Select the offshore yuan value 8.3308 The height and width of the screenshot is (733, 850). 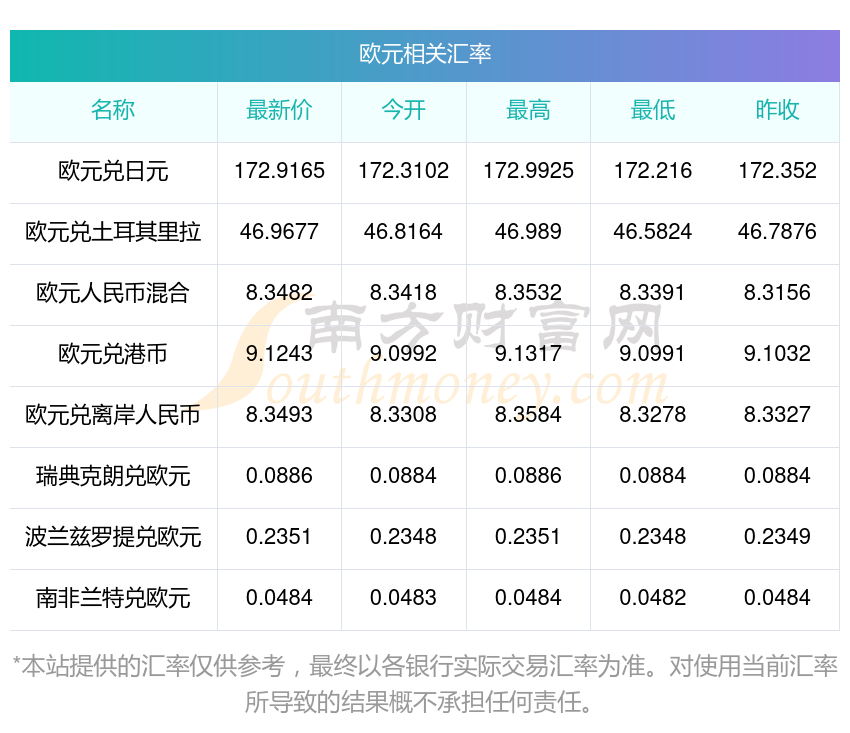coord(403,415)
